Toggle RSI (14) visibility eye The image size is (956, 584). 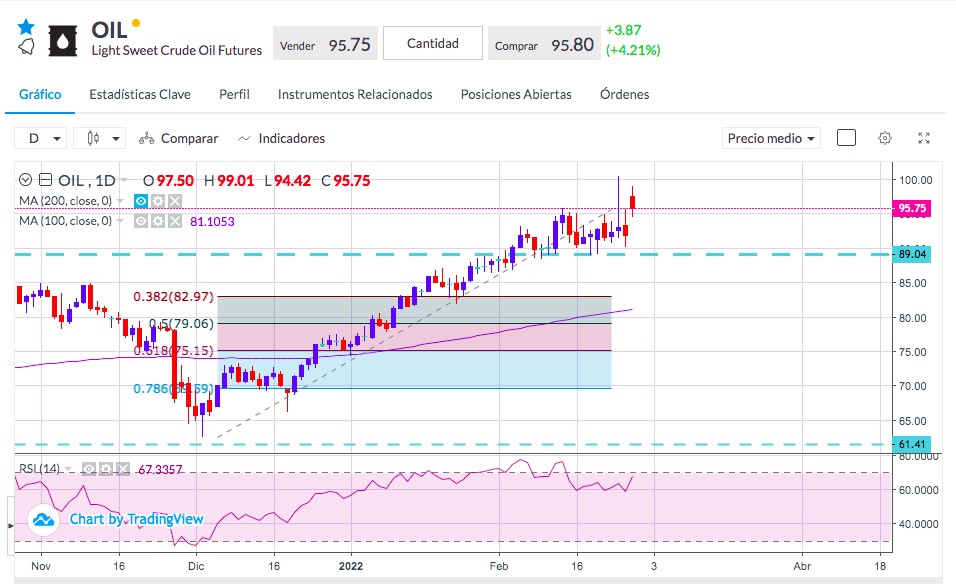pyautogui.click(x=89, y=469)
